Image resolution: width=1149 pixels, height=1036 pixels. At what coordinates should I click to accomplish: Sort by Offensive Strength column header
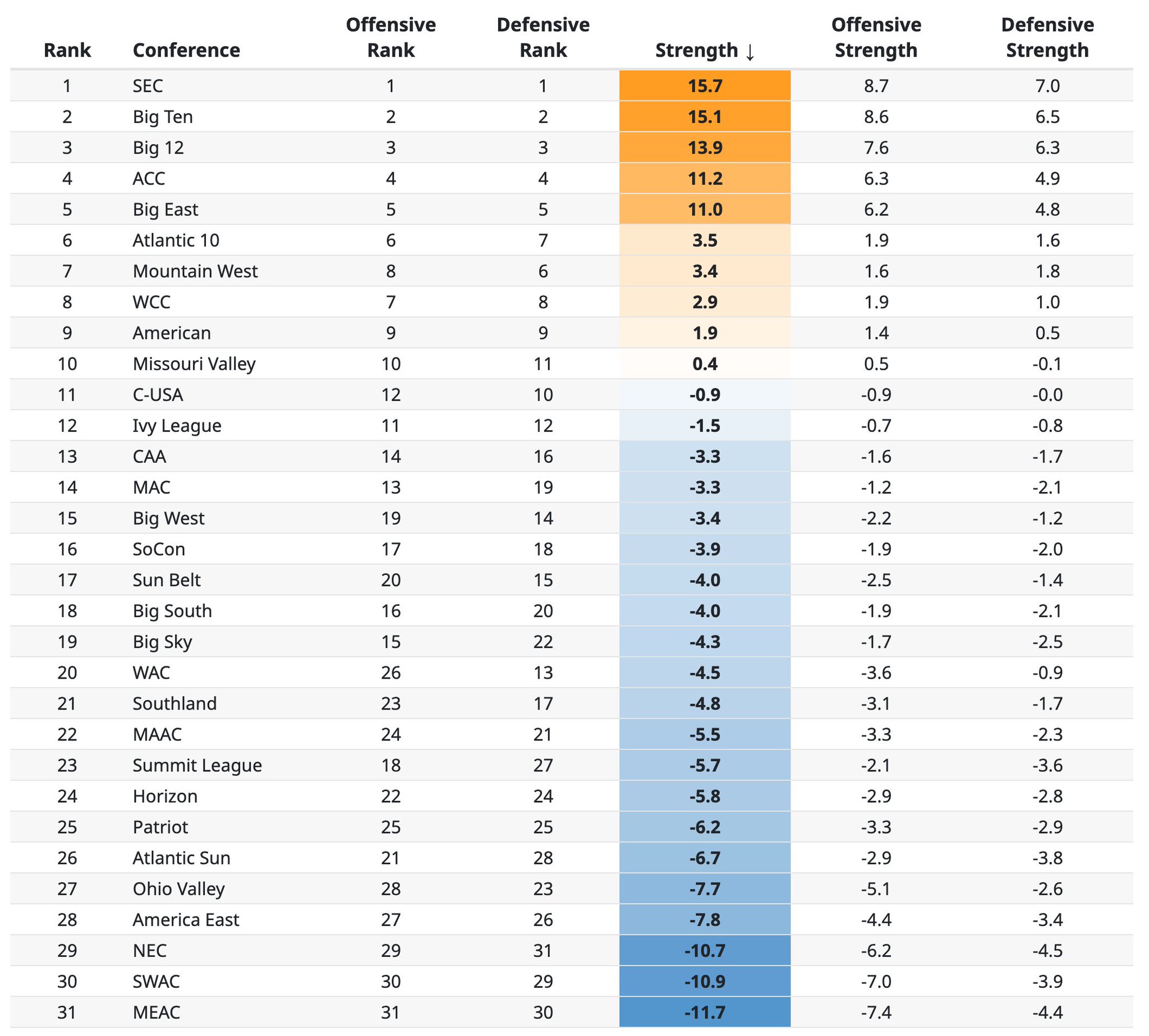tap(876, 38)
